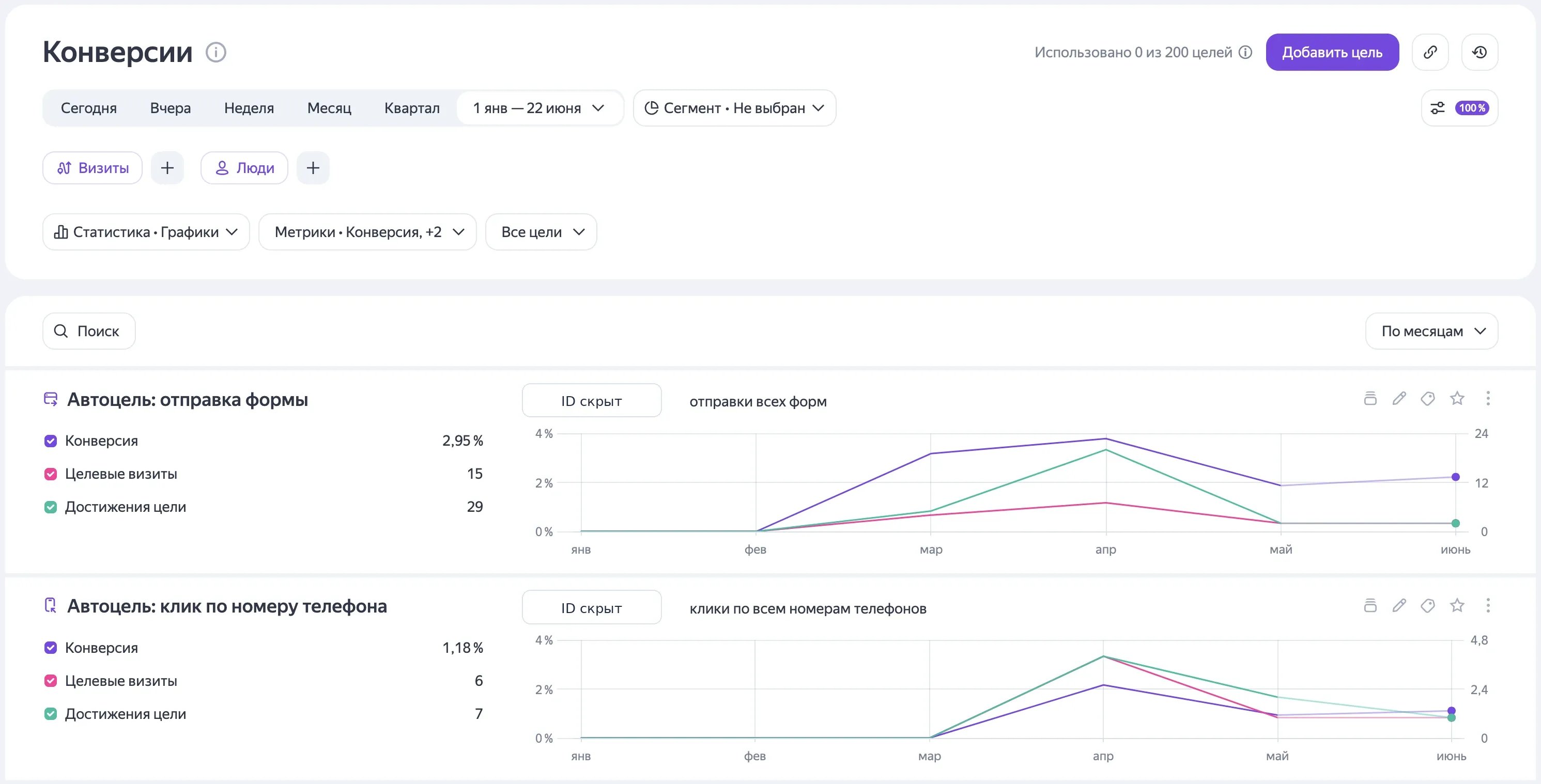
Task: Click the info icon beside Конверсии title
Action: pos(216,52)
